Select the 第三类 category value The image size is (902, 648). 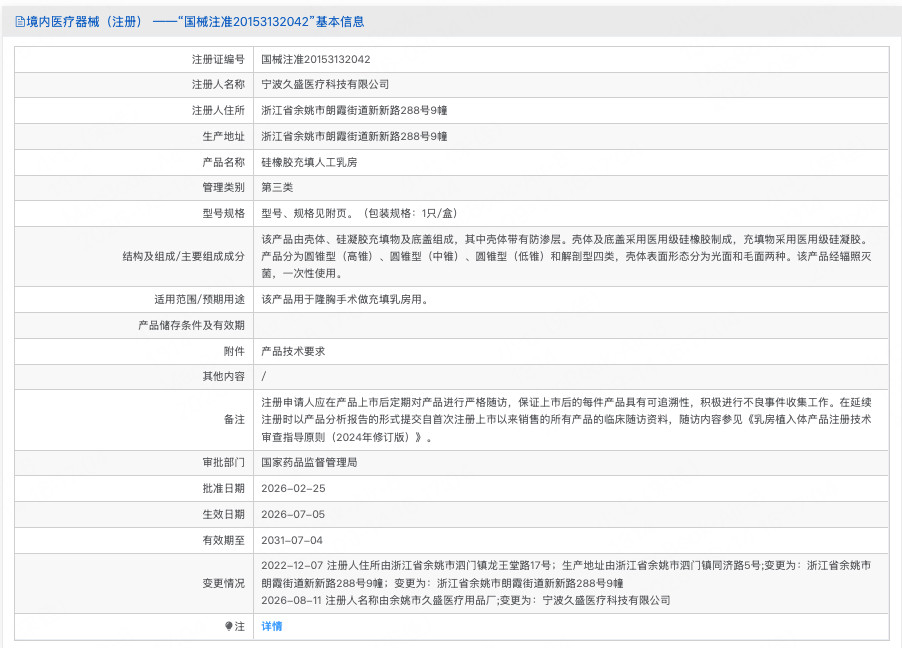(277, 188)
